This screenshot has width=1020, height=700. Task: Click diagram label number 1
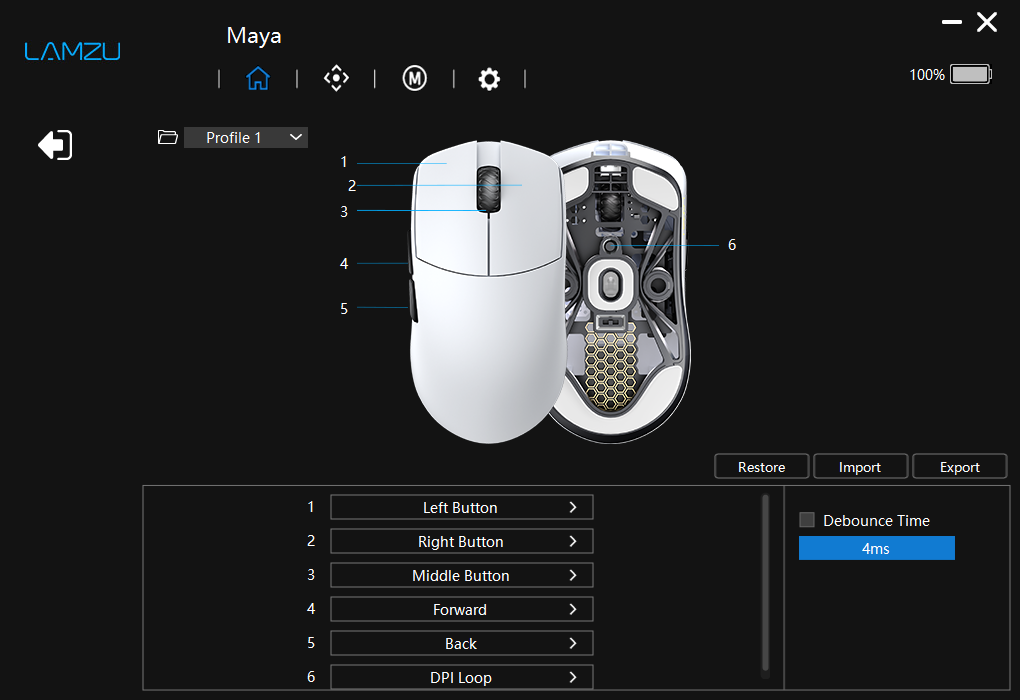(x=343, y=162)
